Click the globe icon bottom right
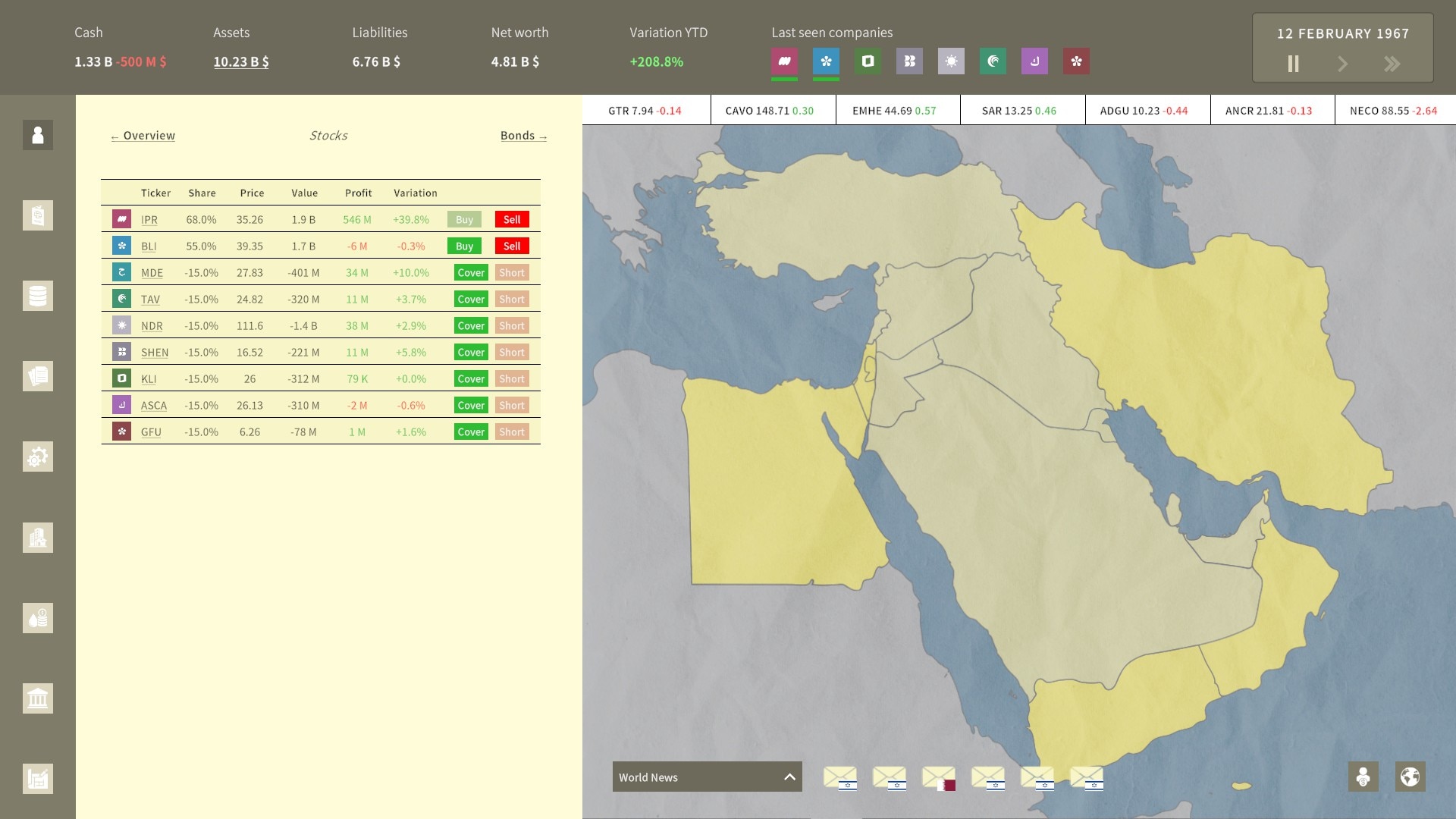Screen dimensions: 1456x819 click(1410, 777)
